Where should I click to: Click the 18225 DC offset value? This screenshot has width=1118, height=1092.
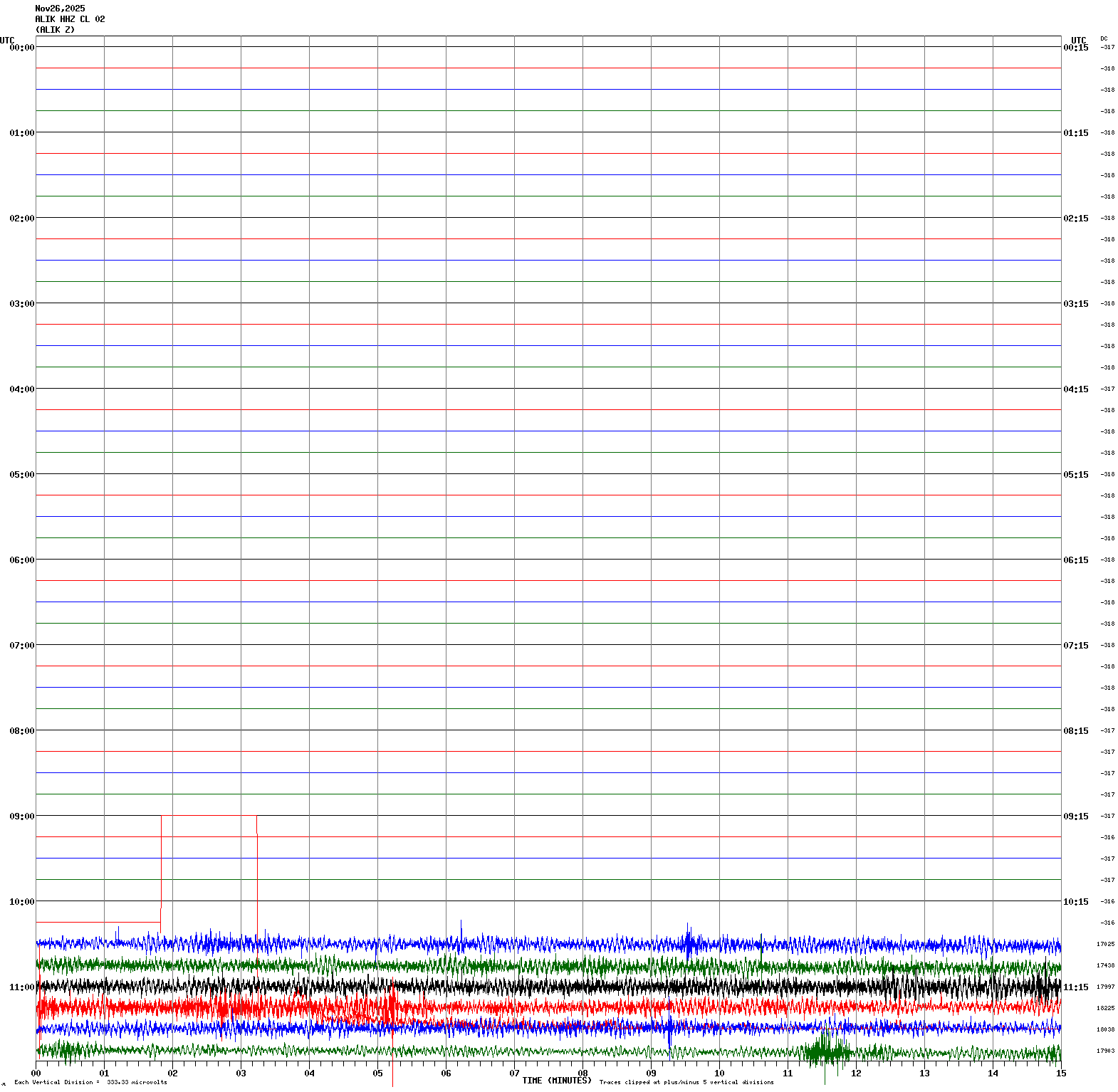(x=1105, y=1009)
